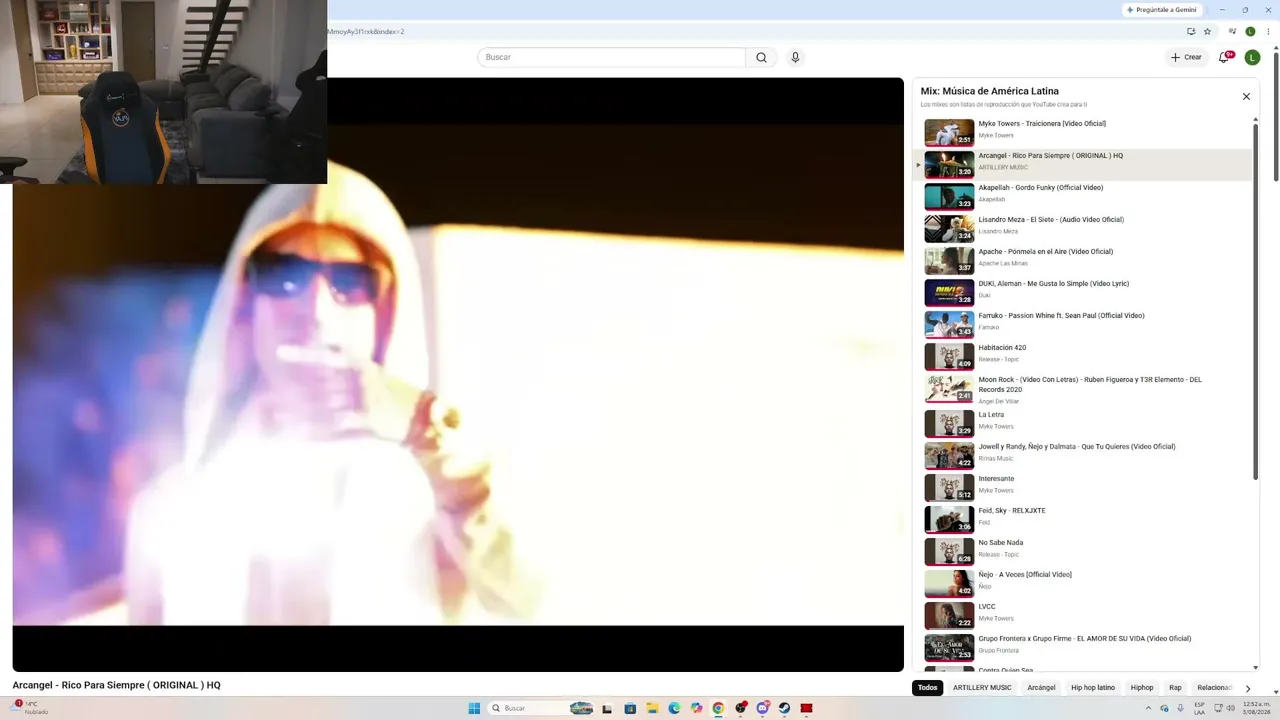Click the ESP LAA language indicator
Viewport: 1280px width, 720px height.
point(1199,708)
